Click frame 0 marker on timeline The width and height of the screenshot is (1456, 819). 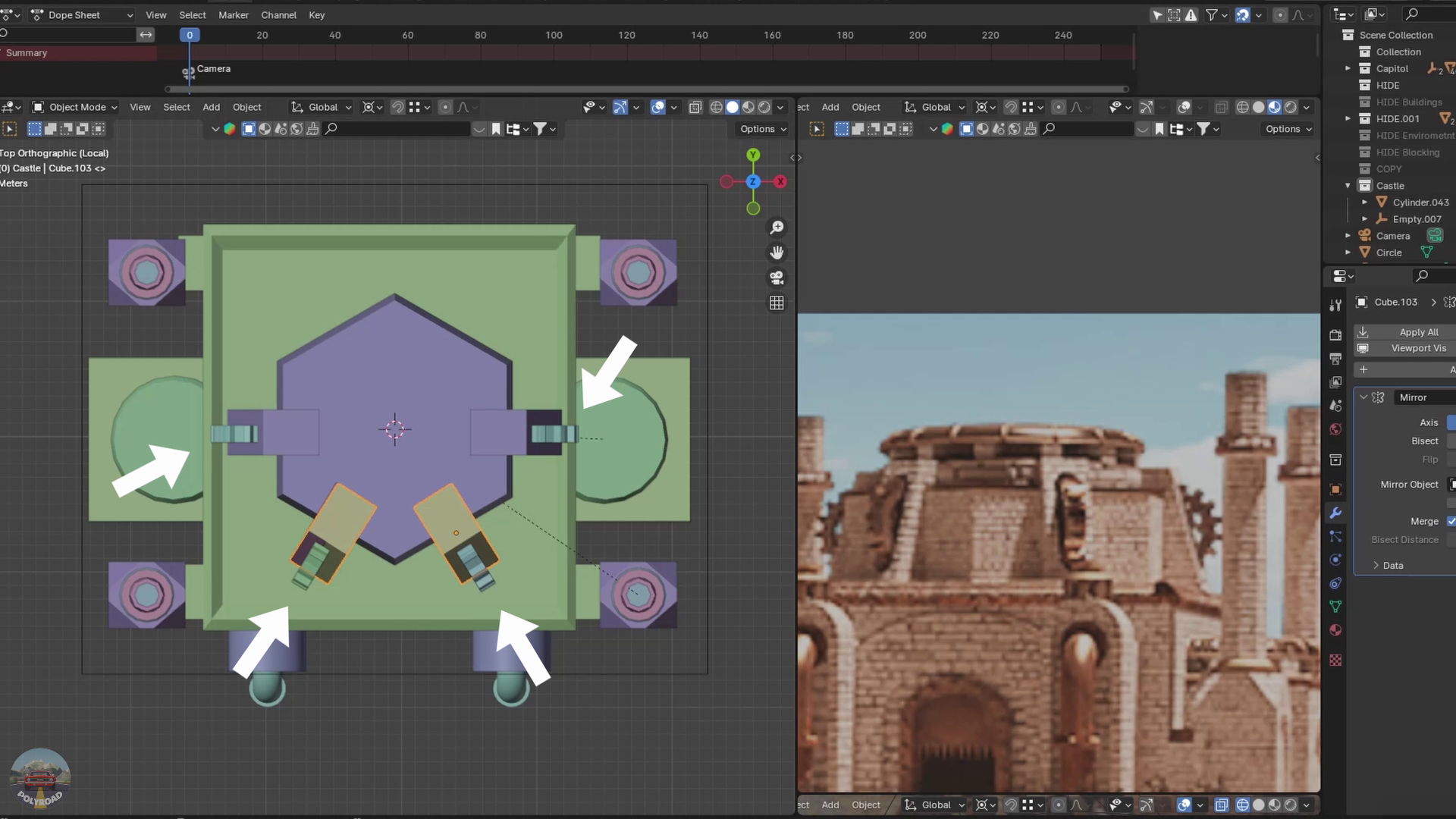188,34
